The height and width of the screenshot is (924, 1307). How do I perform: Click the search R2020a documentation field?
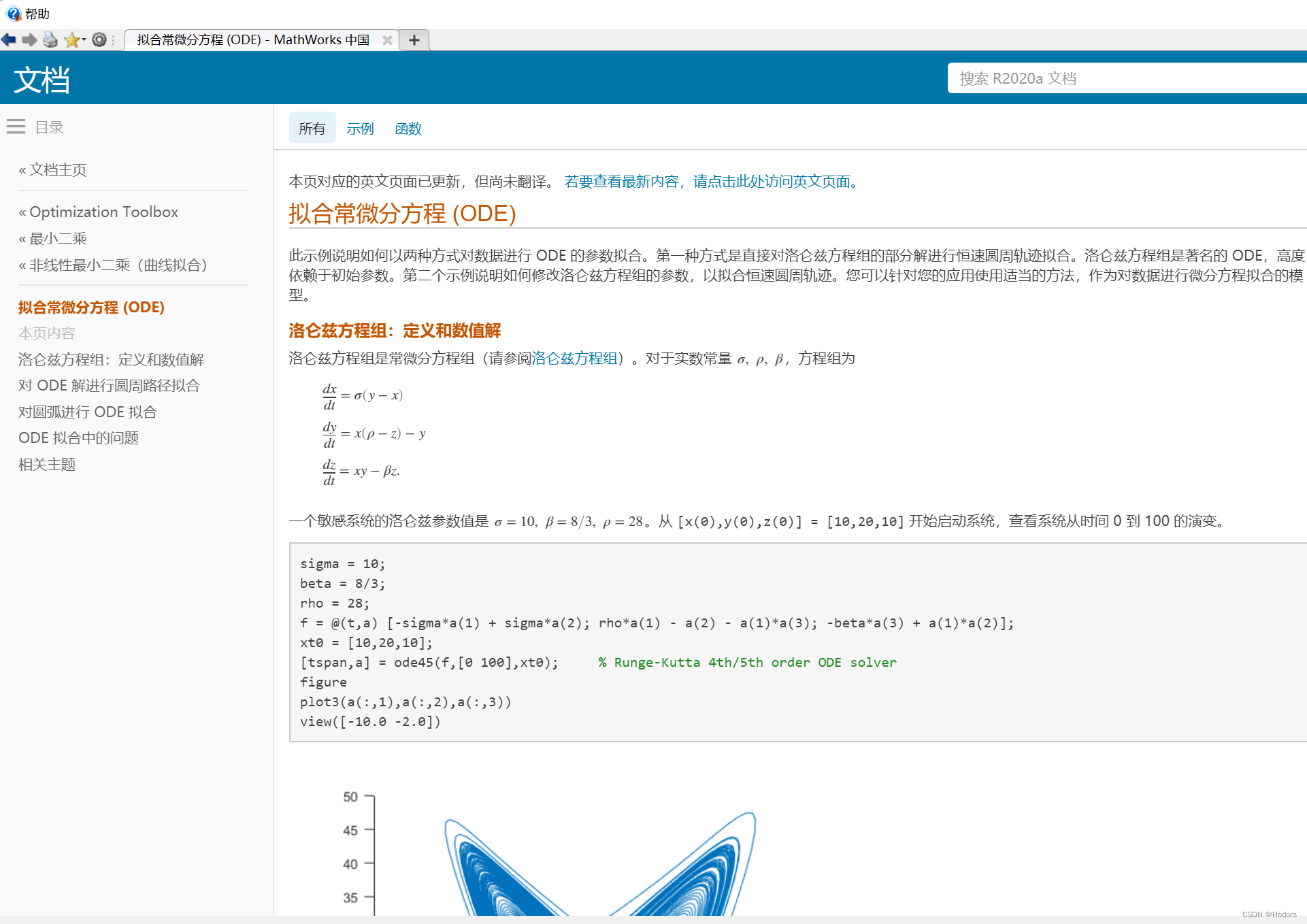[x=1123, y=78]
